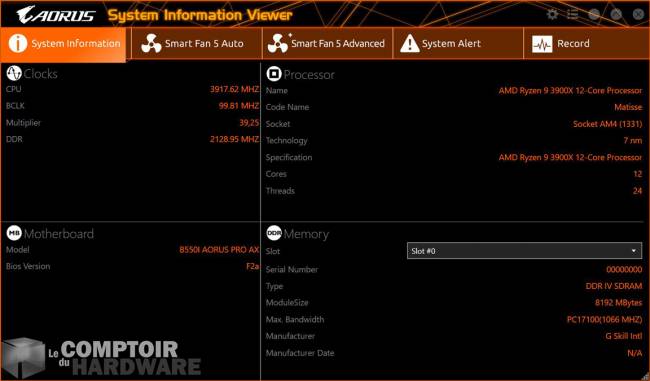Click the Threads value 24
This screenshot has width=650, height=381.
638,191
